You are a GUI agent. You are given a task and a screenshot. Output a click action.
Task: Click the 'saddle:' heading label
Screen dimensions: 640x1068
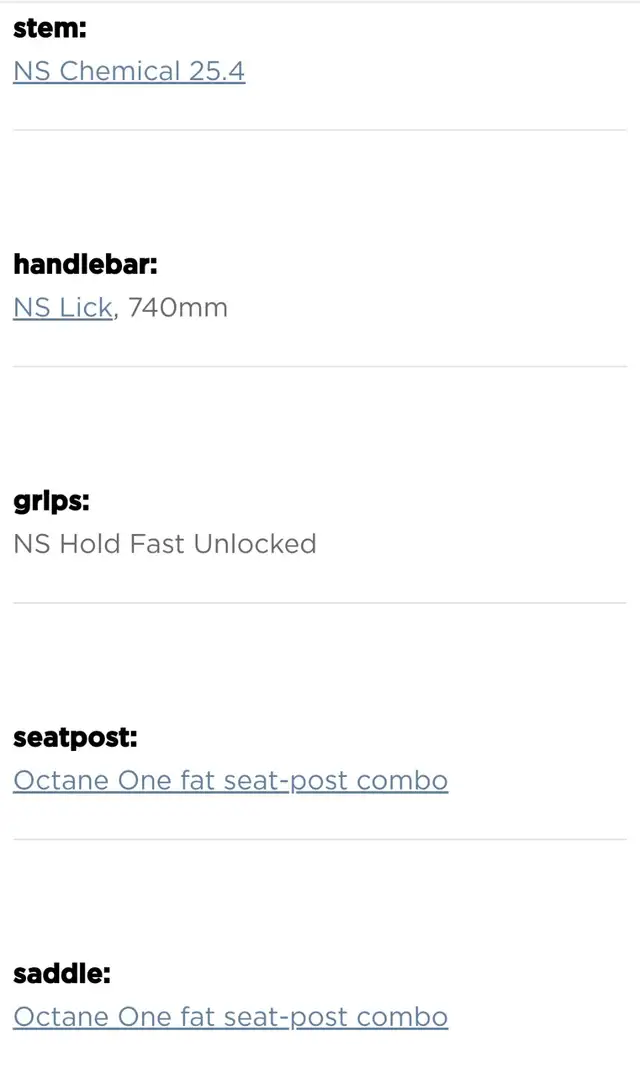coord(61,974)
